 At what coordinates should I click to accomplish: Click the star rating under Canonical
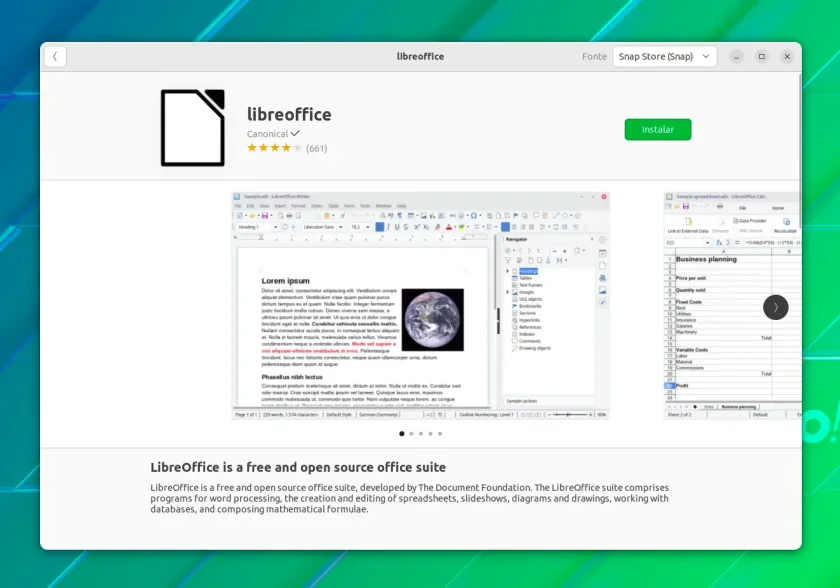click(274, 148)
